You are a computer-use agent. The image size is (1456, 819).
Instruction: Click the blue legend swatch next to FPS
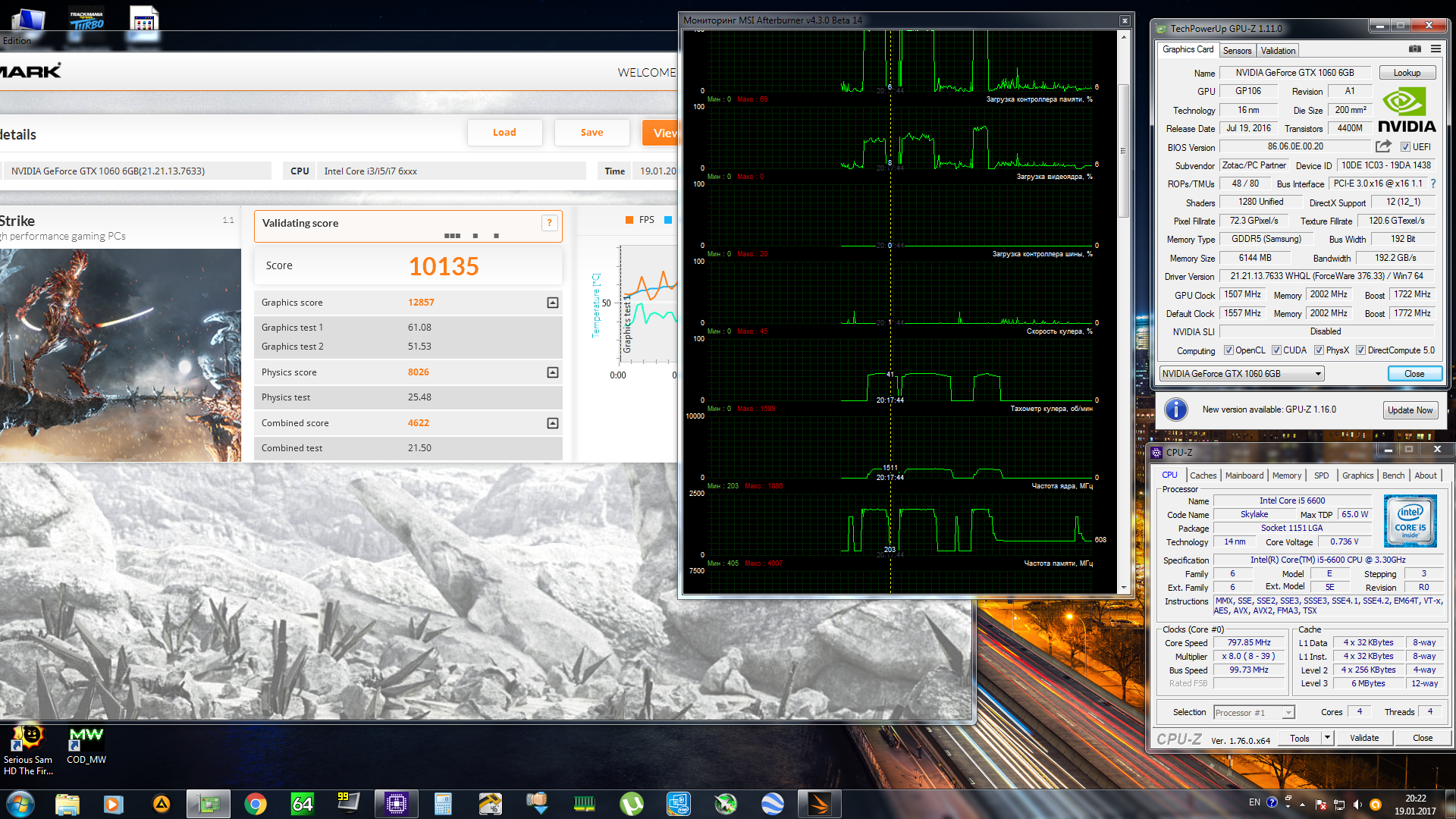668,220
